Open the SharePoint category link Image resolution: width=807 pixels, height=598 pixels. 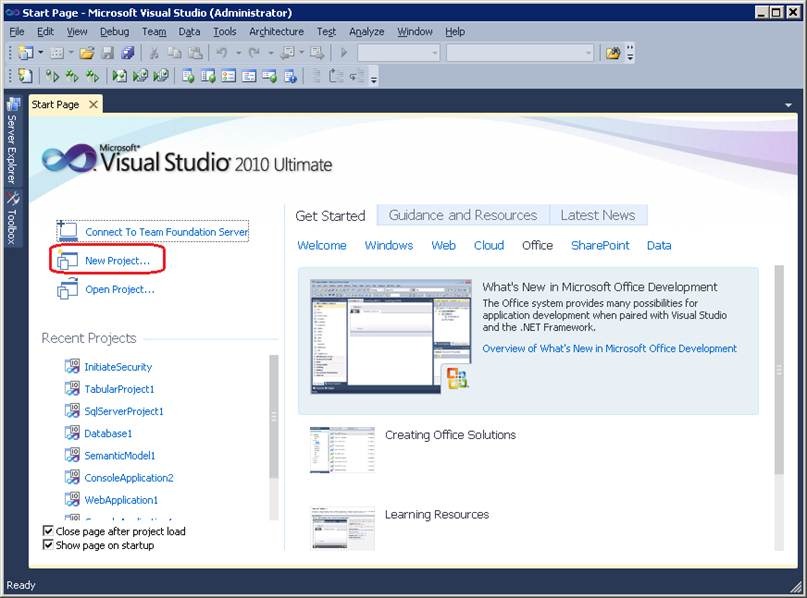(600, 245)
